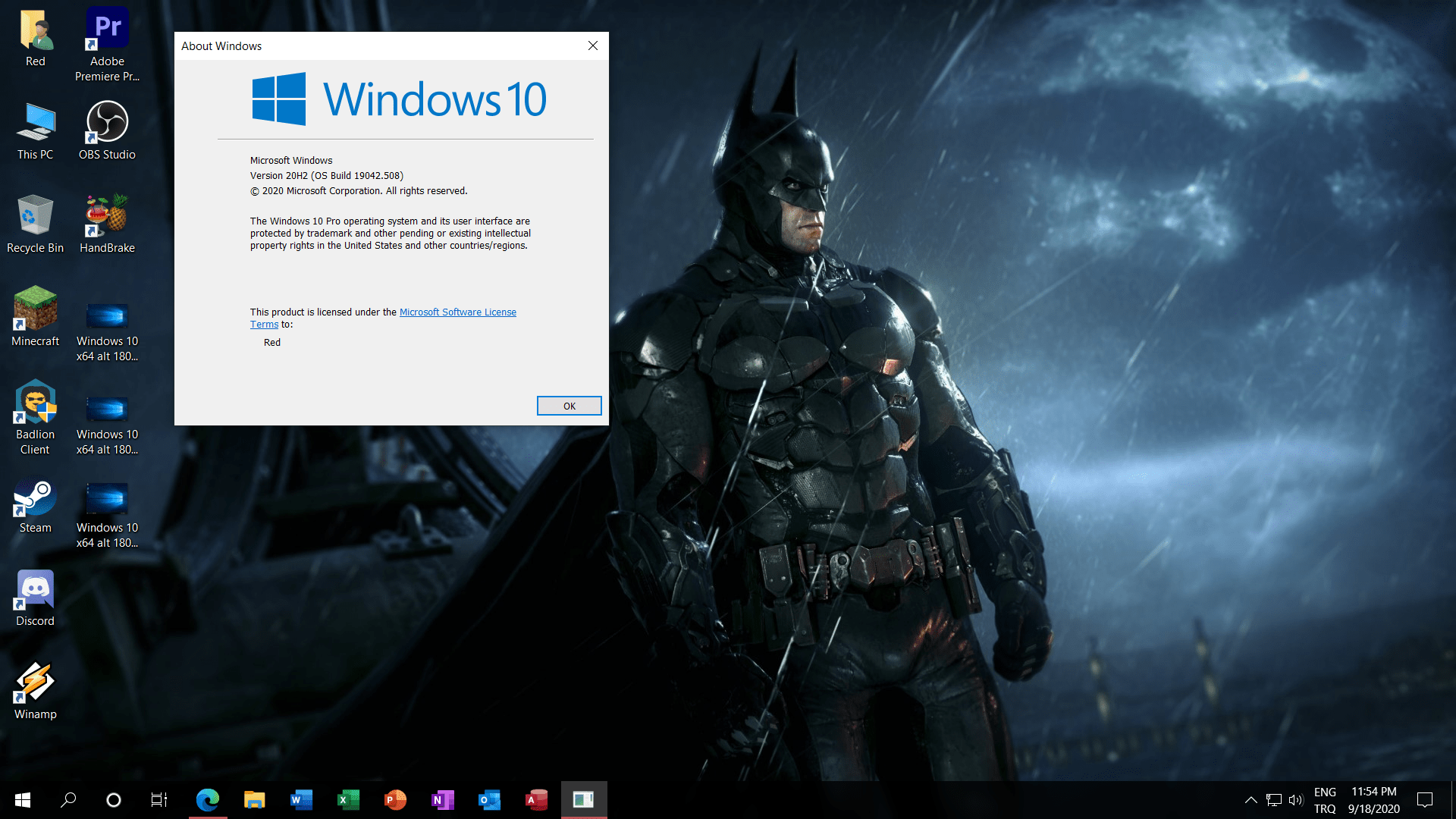The height and width of the screenshot is (819, 1456).
Task: Click the OK button in About Windows
Action: coord(569,406)
